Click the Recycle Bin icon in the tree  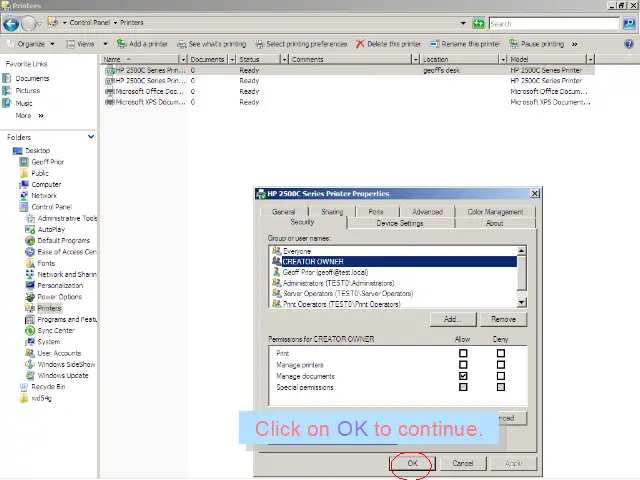pos(24,386)
